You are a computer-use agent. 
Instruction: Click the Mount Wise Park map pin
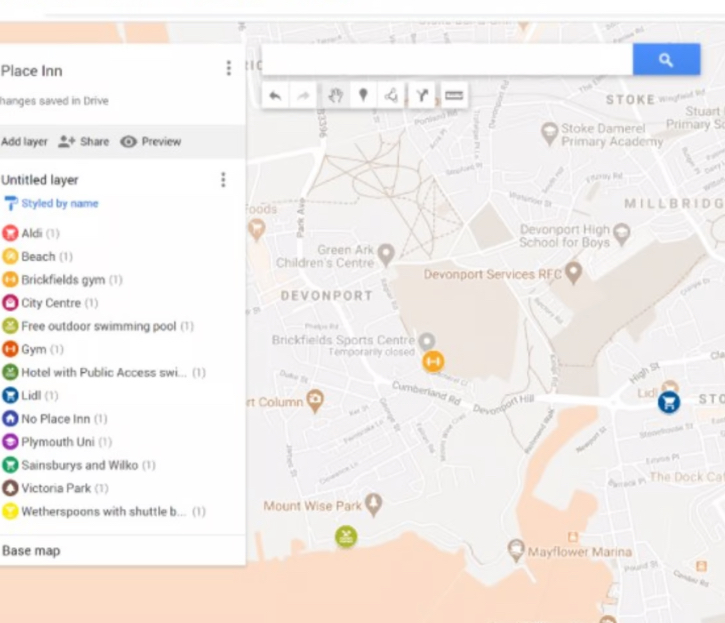pos(374,504)
